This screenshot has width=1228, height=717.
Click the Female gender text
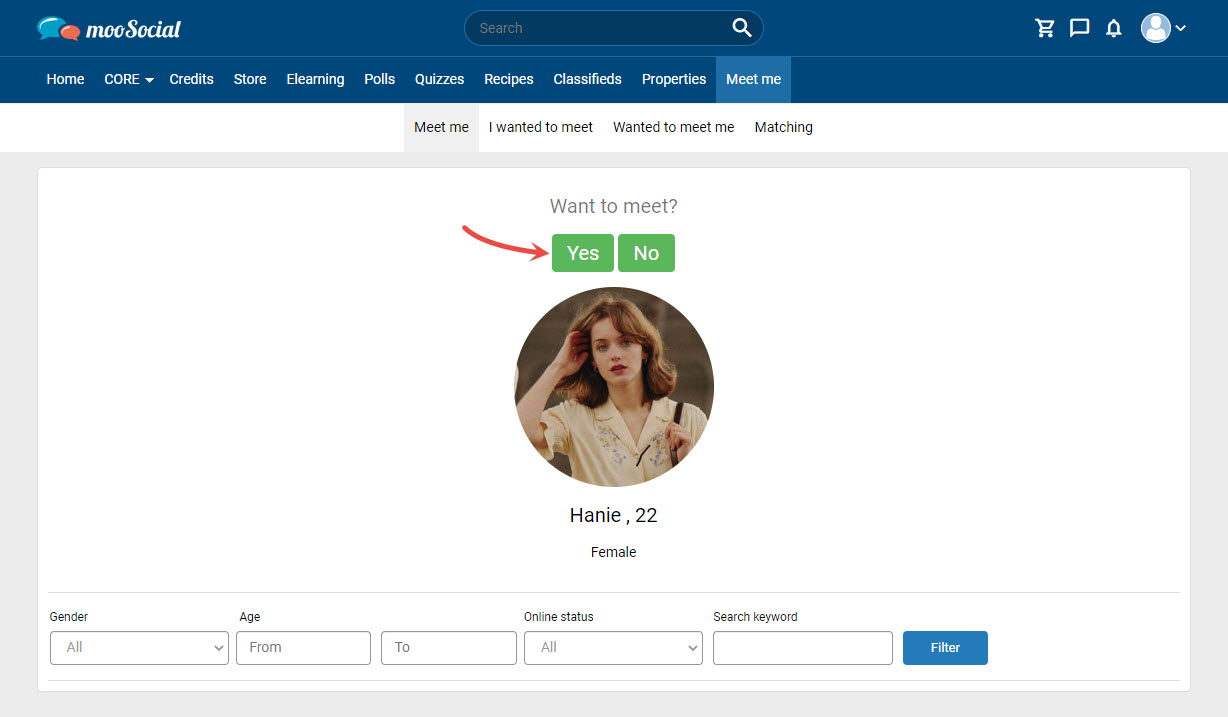coord(614,552)
